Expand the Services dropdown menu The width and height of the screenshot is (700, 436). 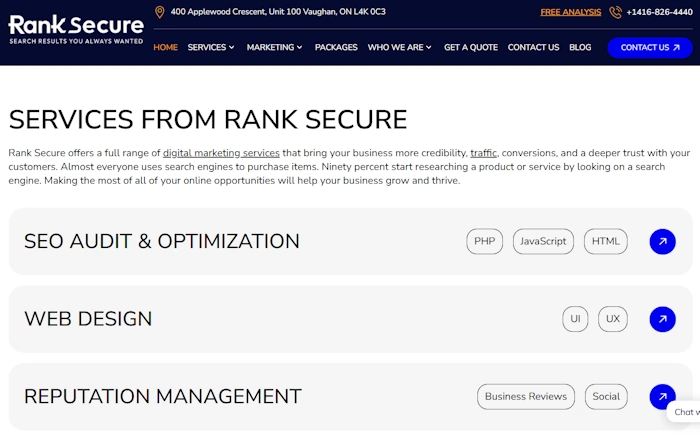click(x=211, y=47)
